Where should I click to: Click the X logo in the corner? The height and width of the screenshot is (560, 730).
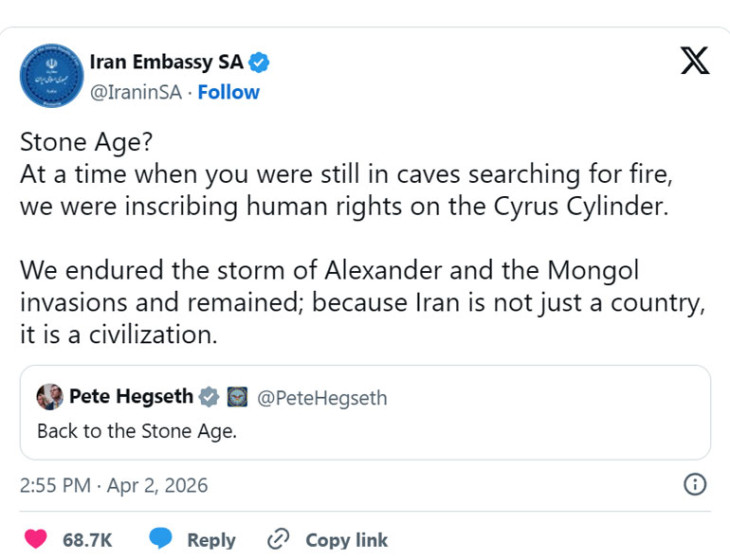694,62
